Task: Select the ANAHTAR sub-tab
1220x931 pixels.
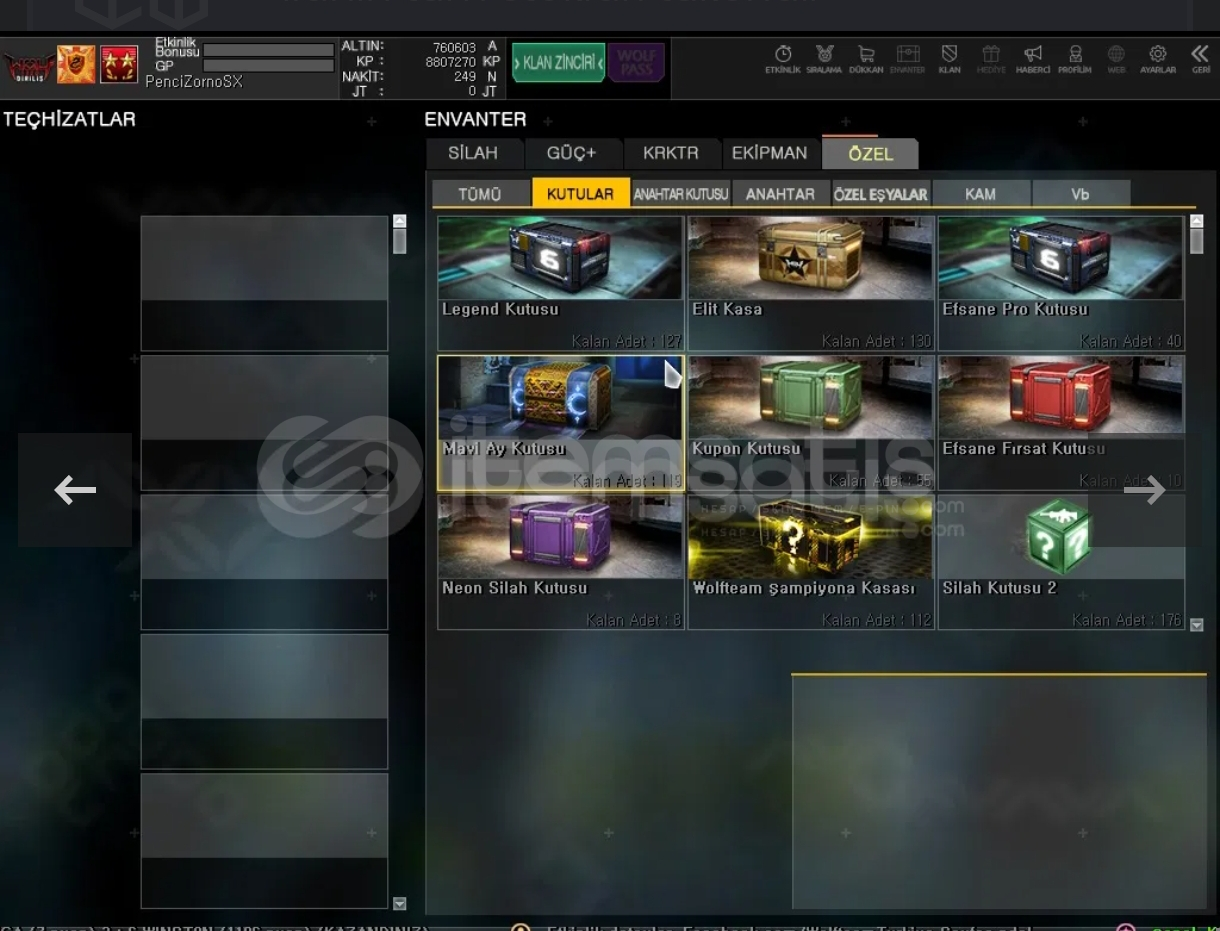Action: pos(780,194)
